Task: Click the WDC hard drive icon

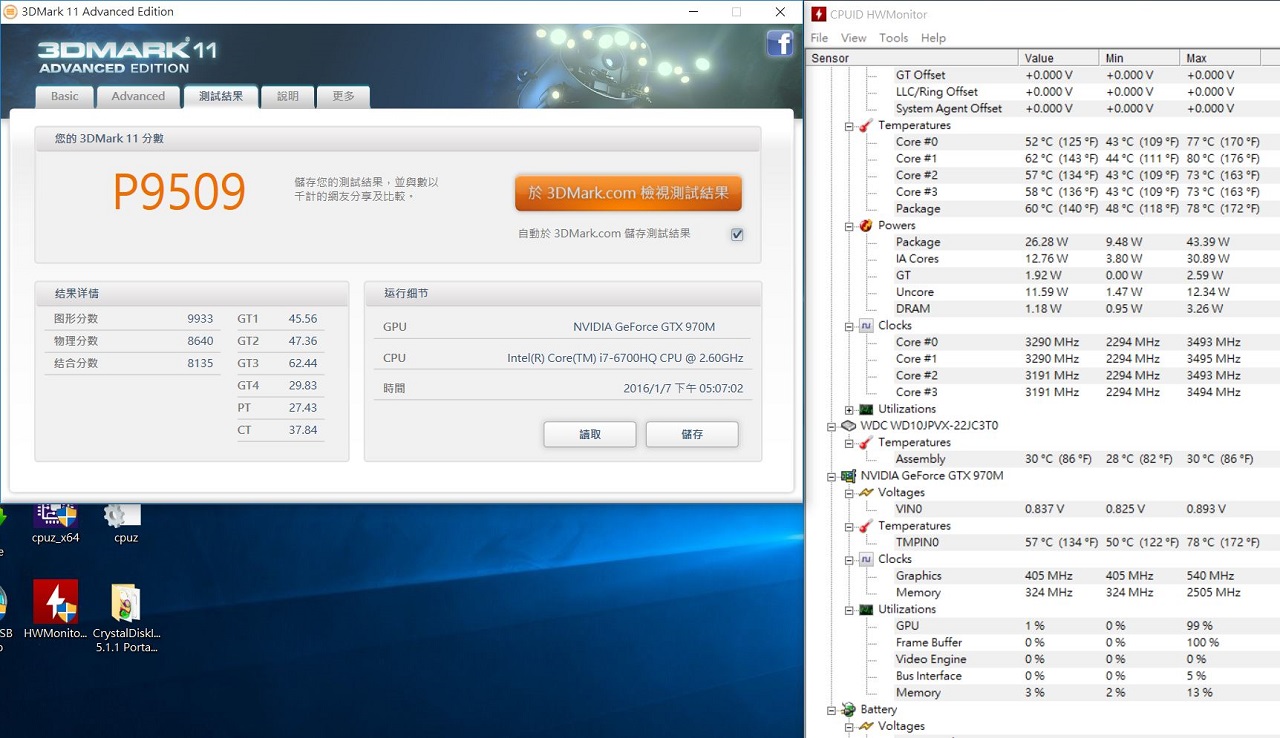Action: 848,425
